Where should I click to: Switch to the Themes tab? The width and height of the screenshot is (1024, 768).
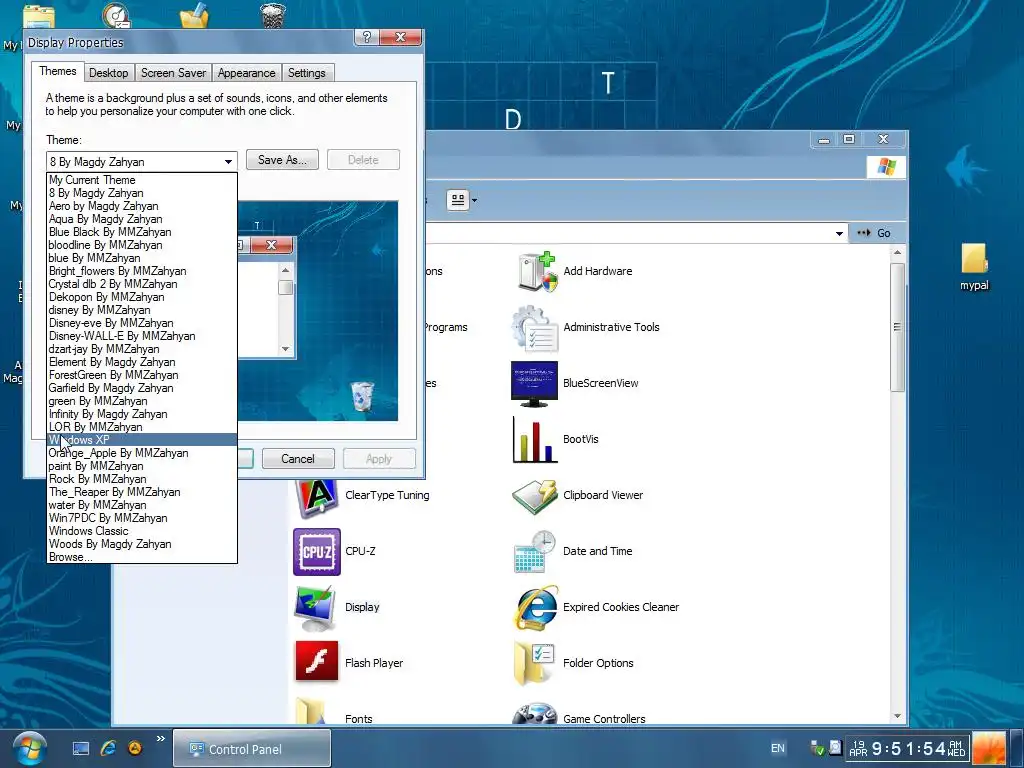(x=57, y=71)
